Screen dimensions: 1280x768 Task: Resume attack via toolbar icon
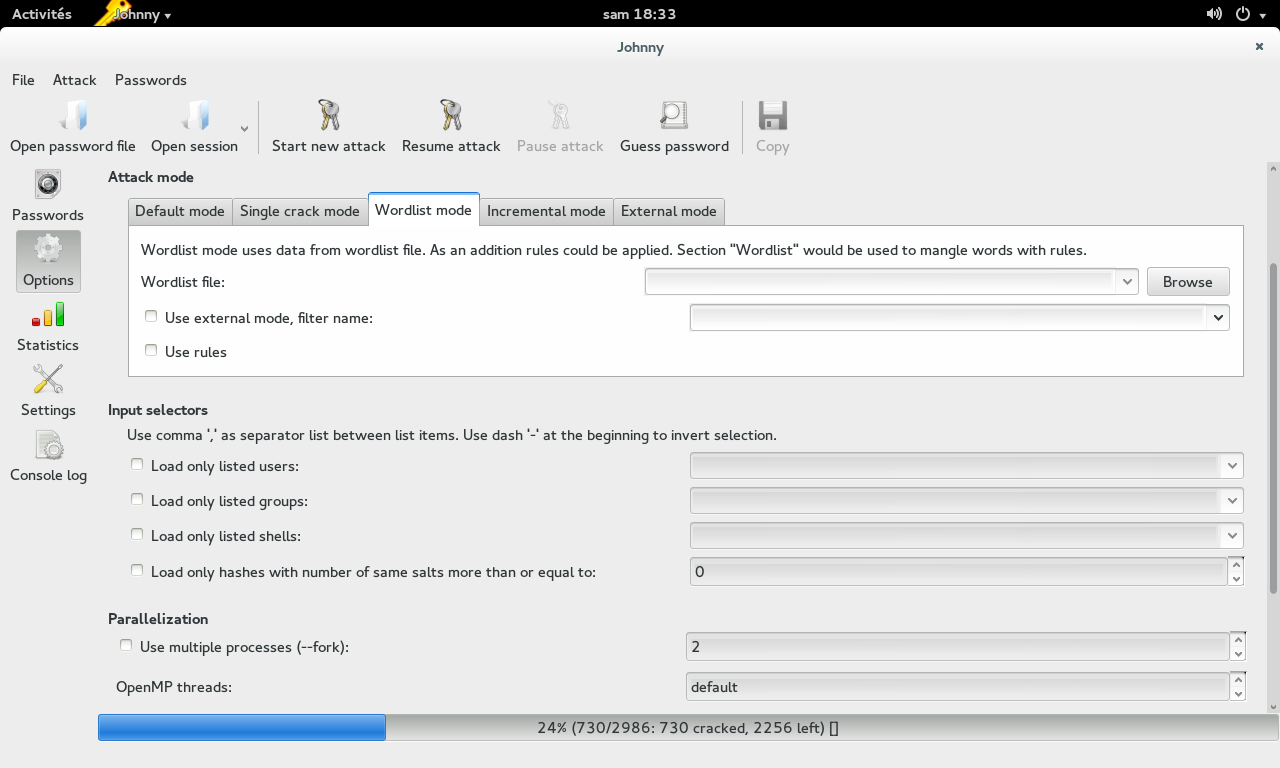[451, 116]
